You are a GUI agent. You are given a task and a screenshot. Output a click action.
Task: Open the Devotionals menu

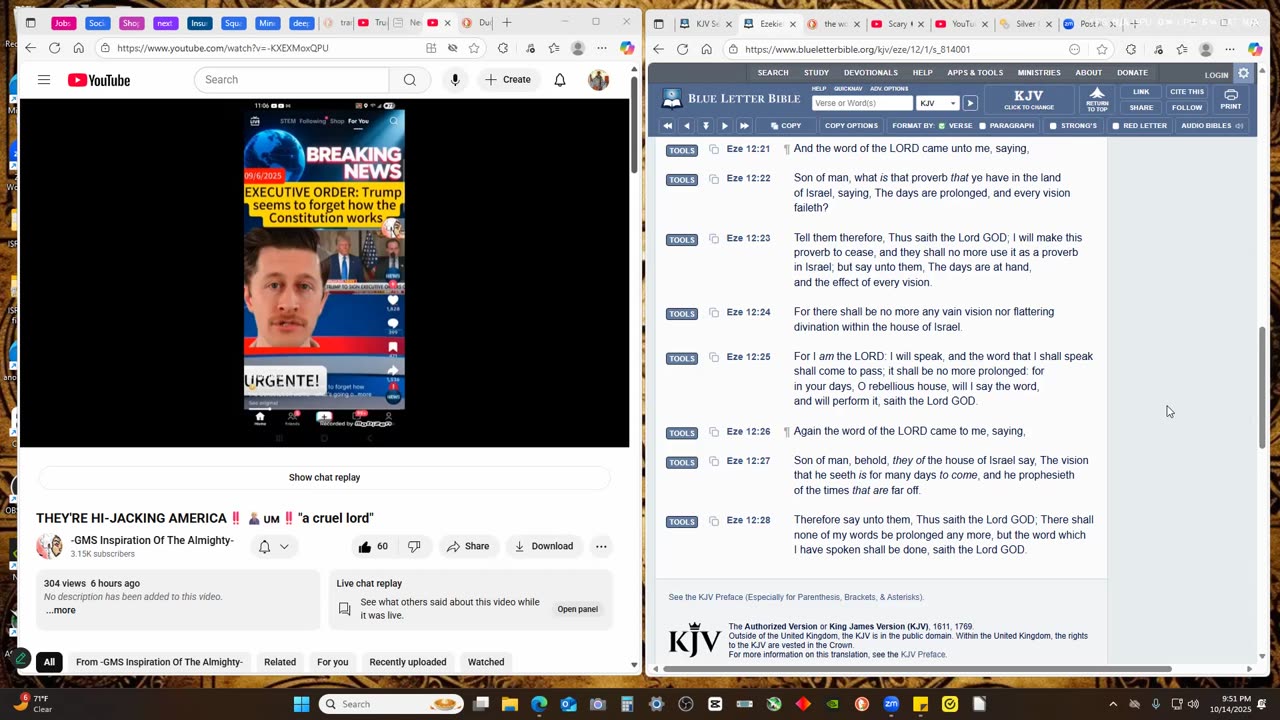870,73
